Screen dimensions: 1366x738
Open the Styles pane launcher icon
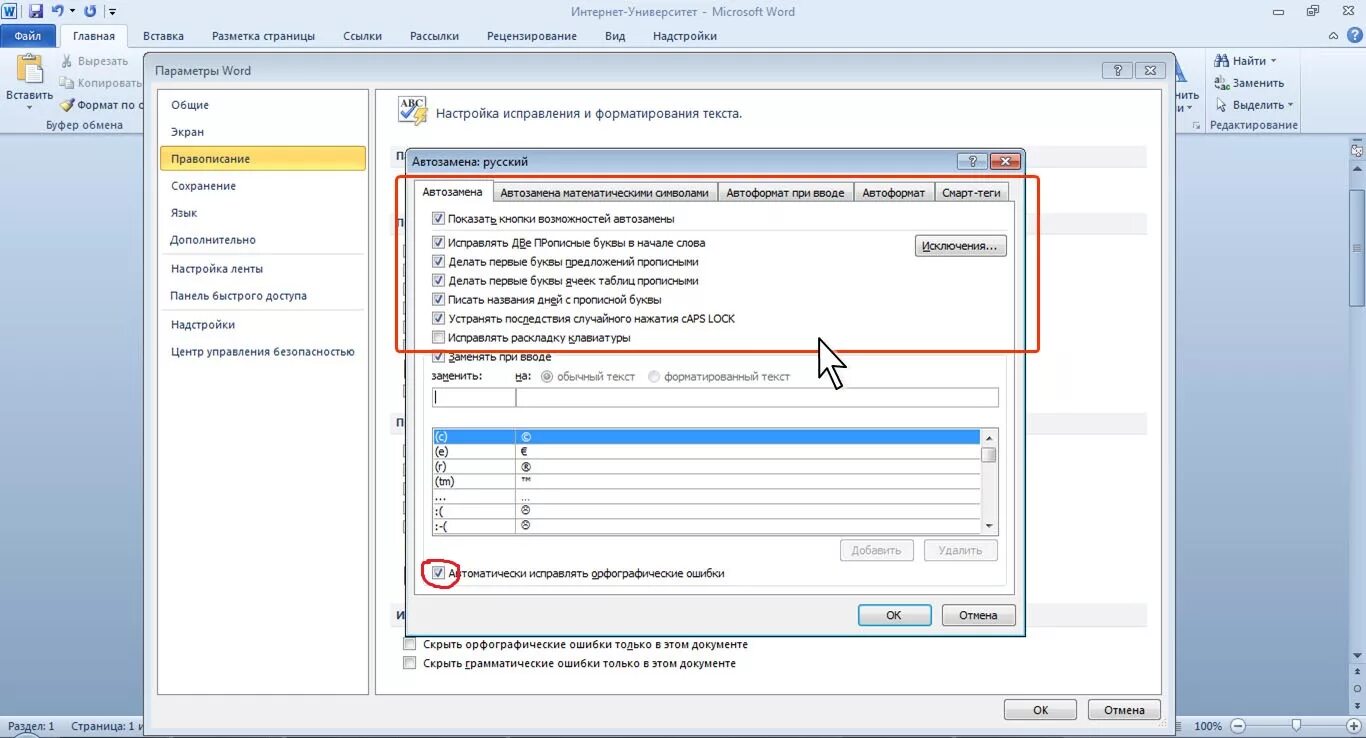[1197, 126]
